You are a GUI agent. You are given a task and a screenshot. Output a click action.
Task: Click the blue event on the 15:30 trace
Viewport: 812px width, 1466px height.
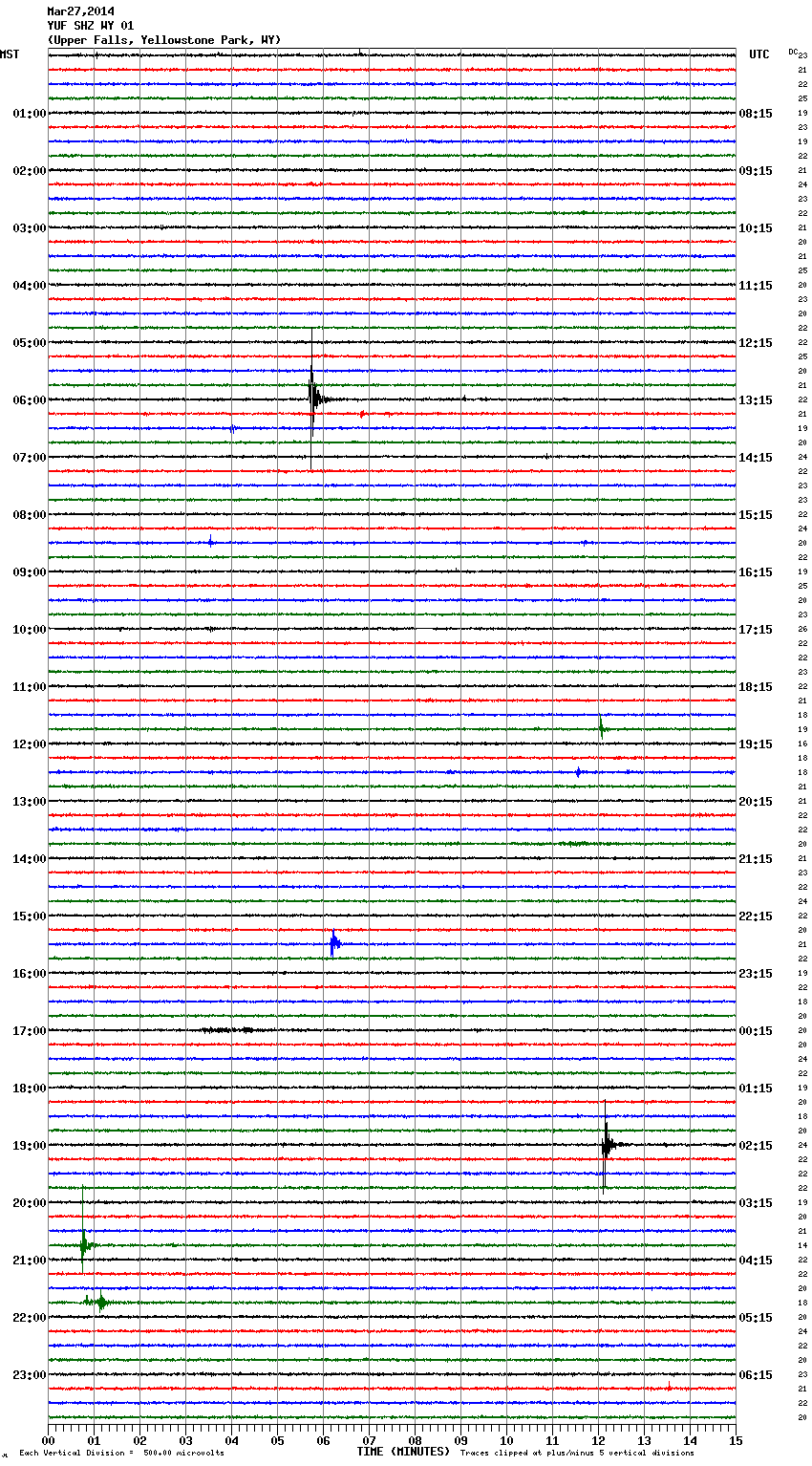click(334, 944)
